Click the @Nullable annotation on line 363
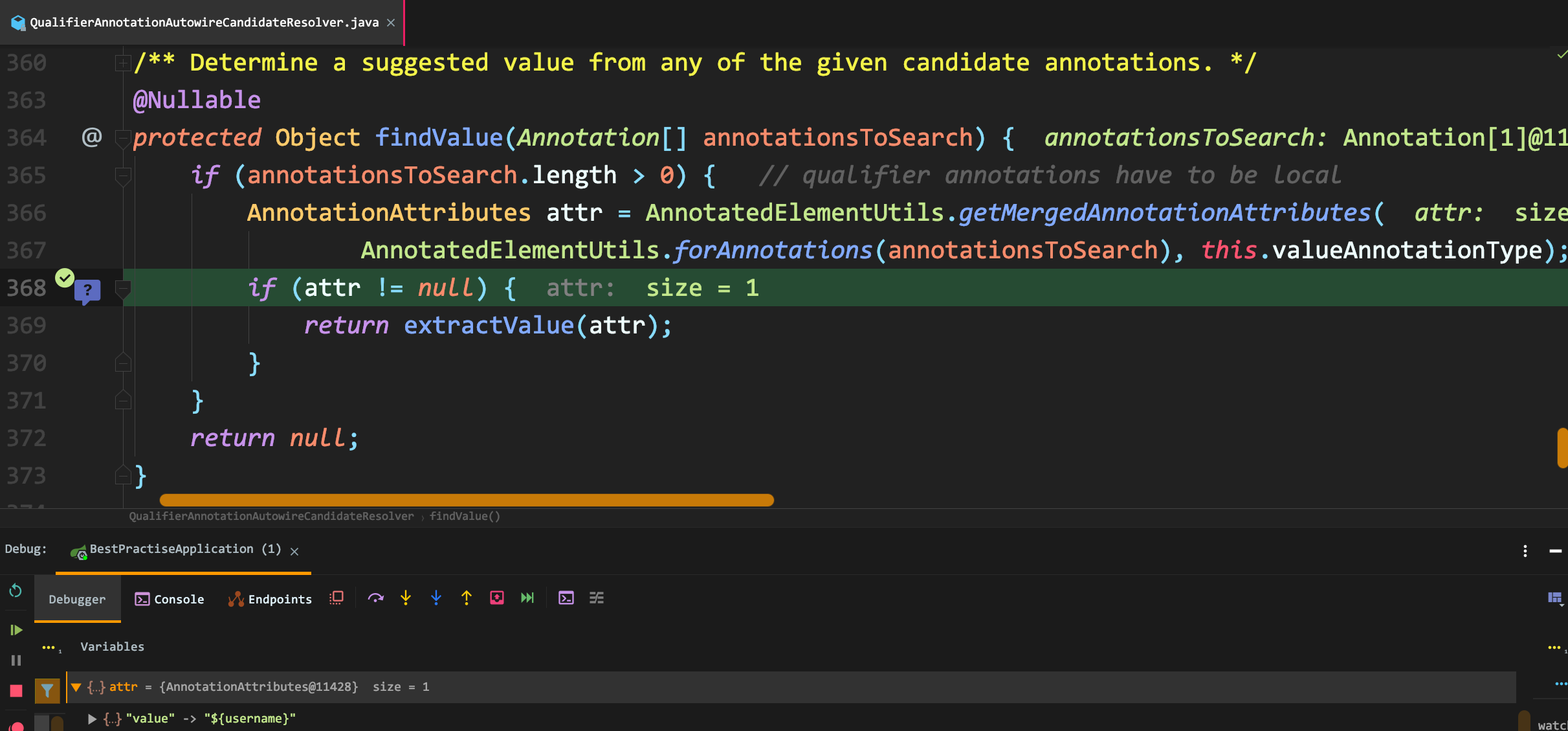Screen dimensions: 1568x731 pyautogui.click(x=197, y=100)
